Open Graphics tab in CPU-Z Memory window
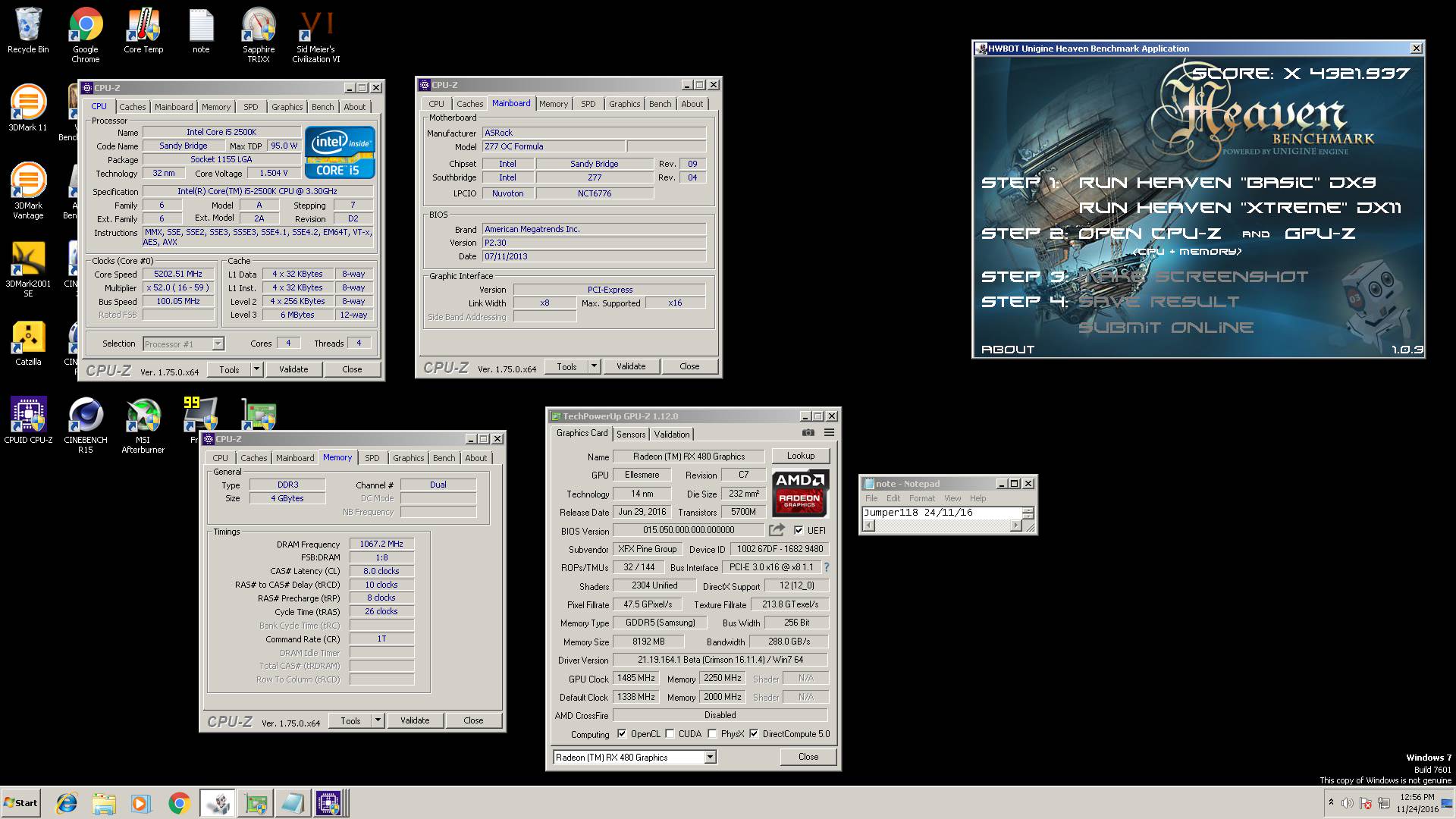1456x819 pixels. coord(408,458)
